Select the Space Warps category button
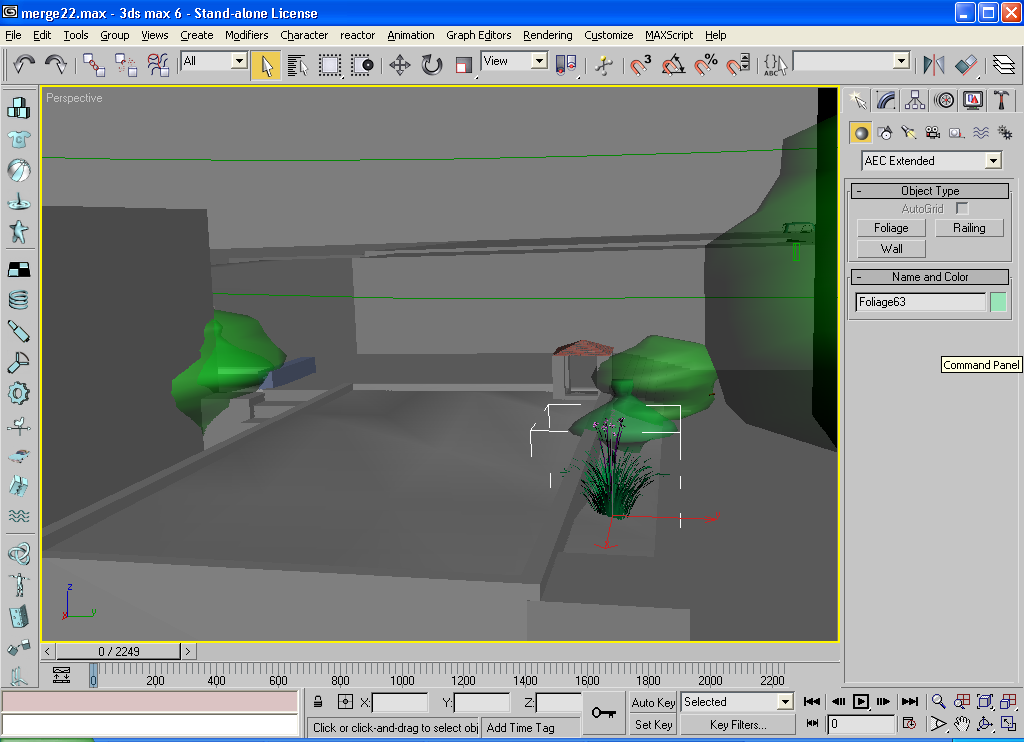This screenshot has width=1024, height=742. [980, 133]
